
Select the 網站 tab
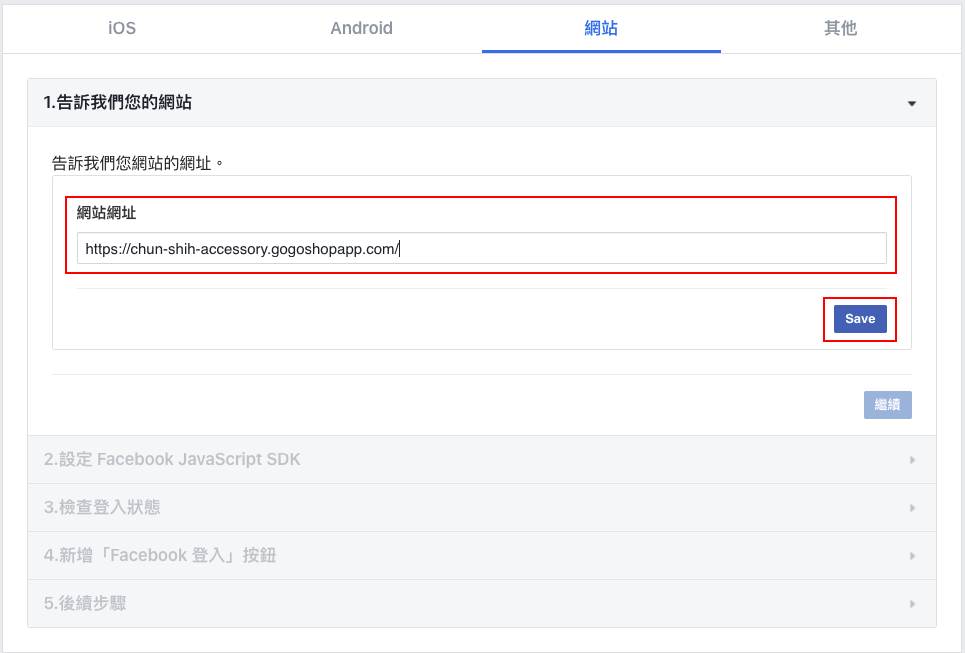[x=601, y=28]
